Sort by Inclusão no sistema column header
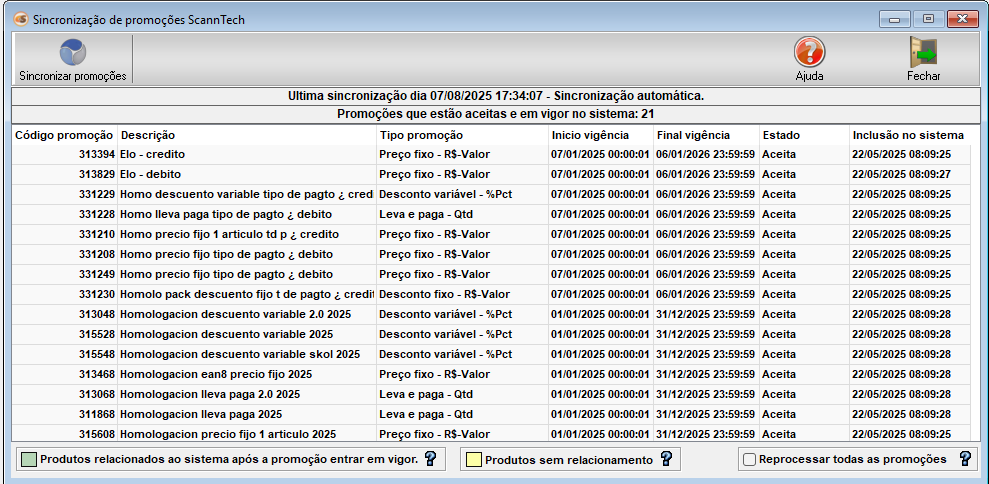 tap(908, 135)
